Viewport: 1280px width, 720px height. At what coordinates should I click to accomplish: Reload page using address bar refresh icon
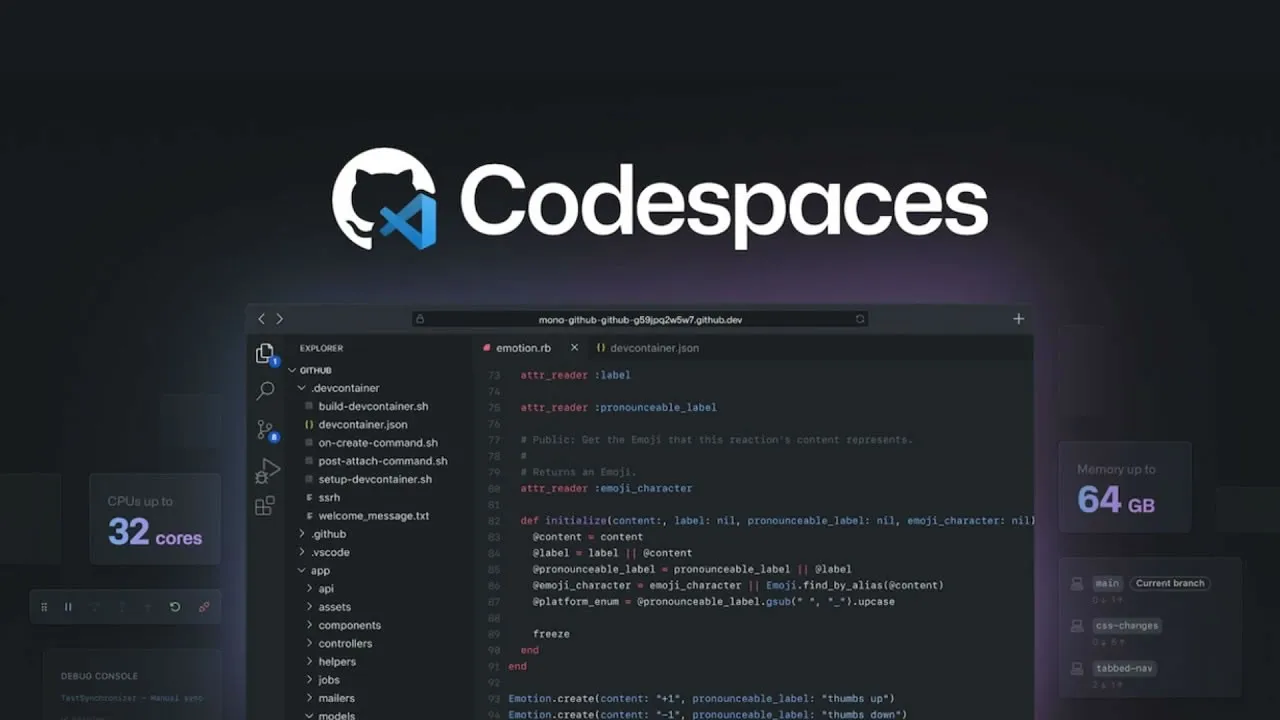point(859,319)
